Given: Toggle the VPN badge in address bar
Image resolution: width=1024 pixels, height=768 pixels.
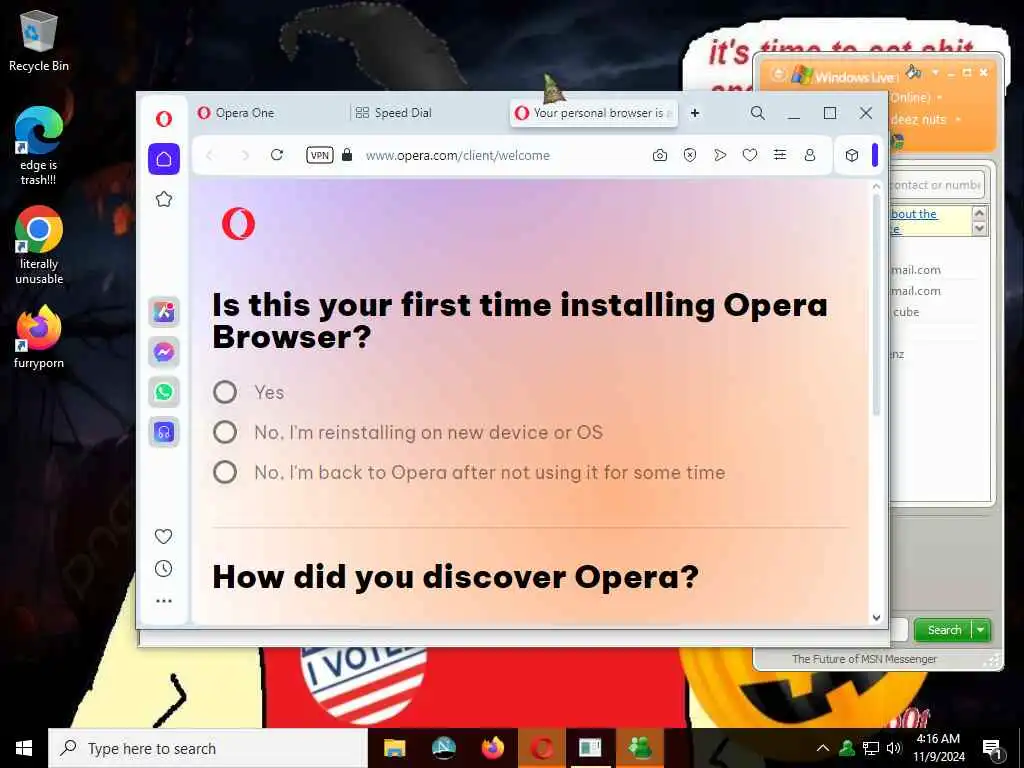Looking at the screenshot, I should 319,155.
